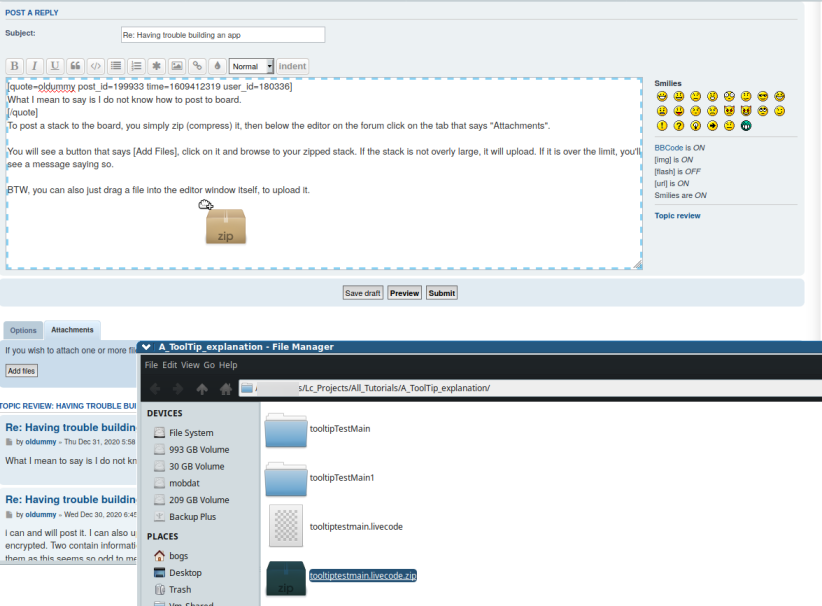This screenshot has width=822, height=606.
Task: Switch to the Options tab
Action: click(x=23, y=330)
